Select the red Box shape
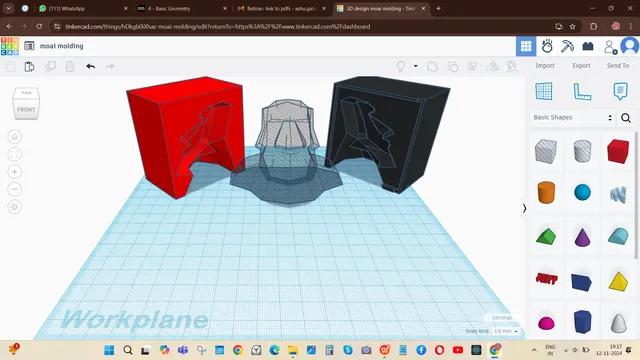 point(618,151)
